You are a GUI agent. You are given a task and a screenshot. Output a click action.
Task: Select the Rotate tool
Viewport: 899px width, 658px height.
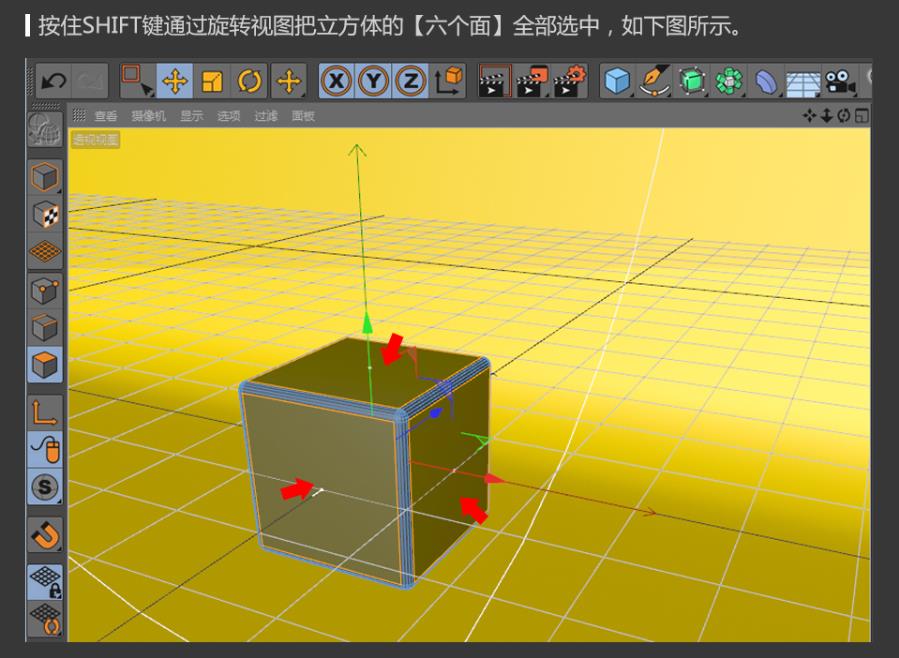pos(248,80)
